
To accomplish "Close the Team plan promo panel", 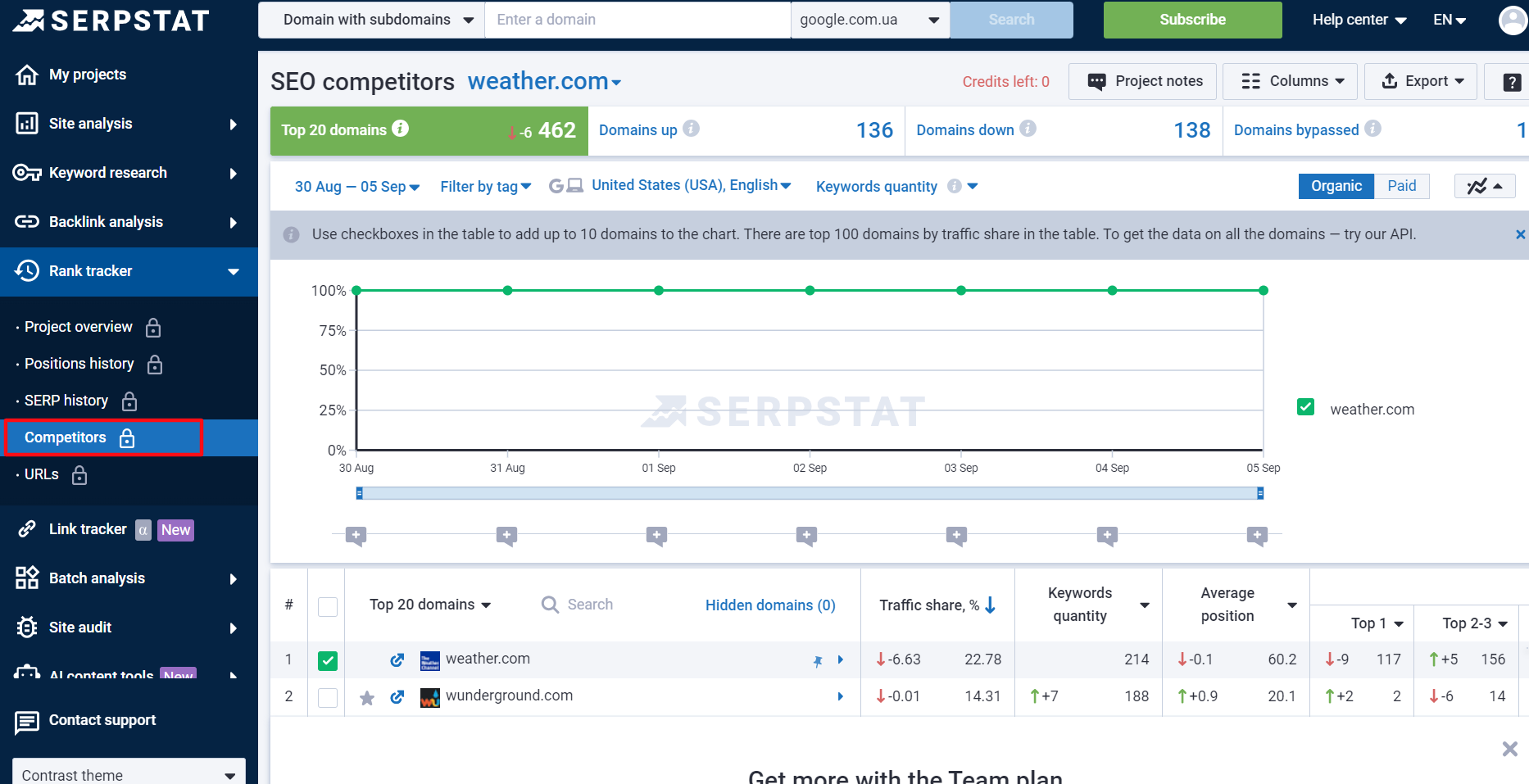I will pyautogui.click(x=1510, y=749).
